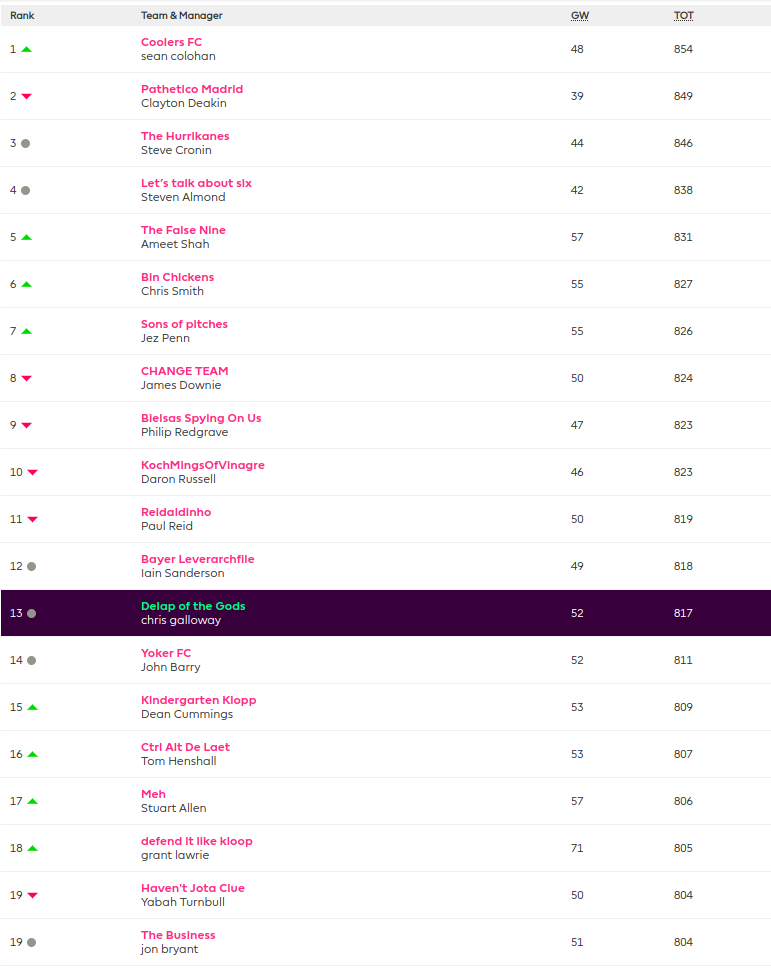Click green up arrow for The False Nine
Image resolution: width=771 pixels, height=971 pixels.
(x=26, y=237)
